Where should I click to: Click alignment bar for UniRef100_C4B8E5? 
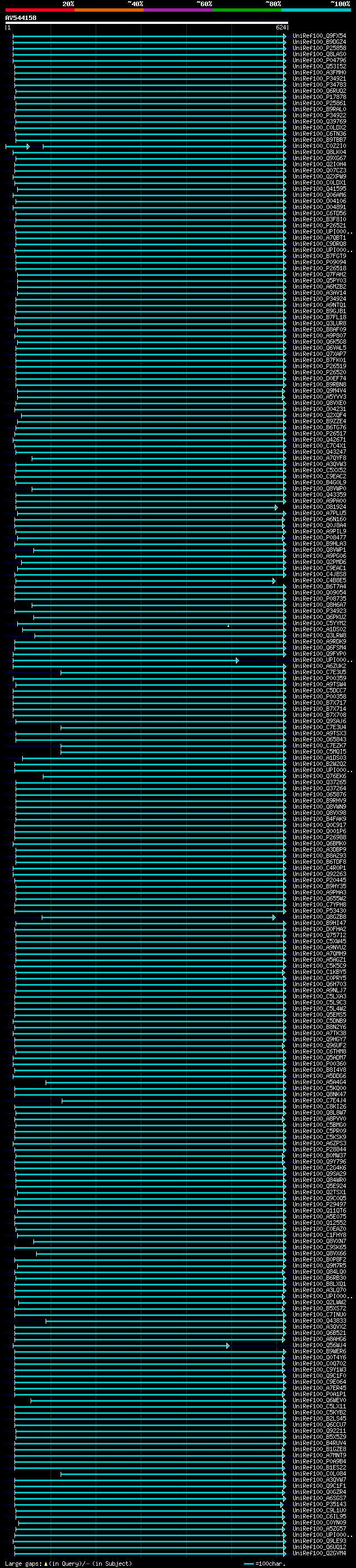click(145, 581)
